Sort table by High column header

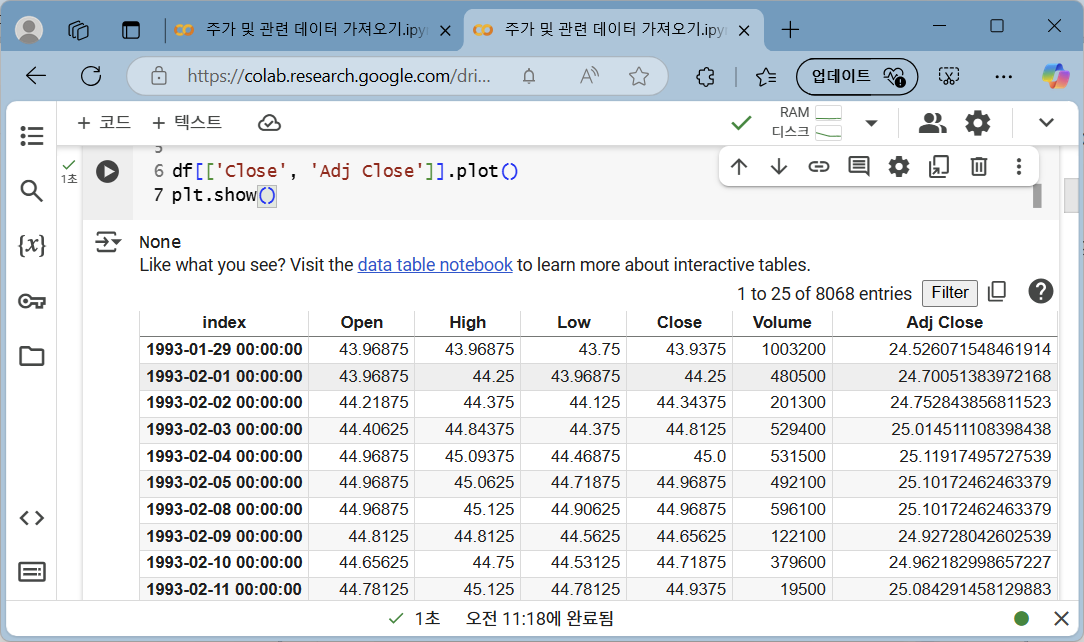pyautogui.click(x=467, y=323)
